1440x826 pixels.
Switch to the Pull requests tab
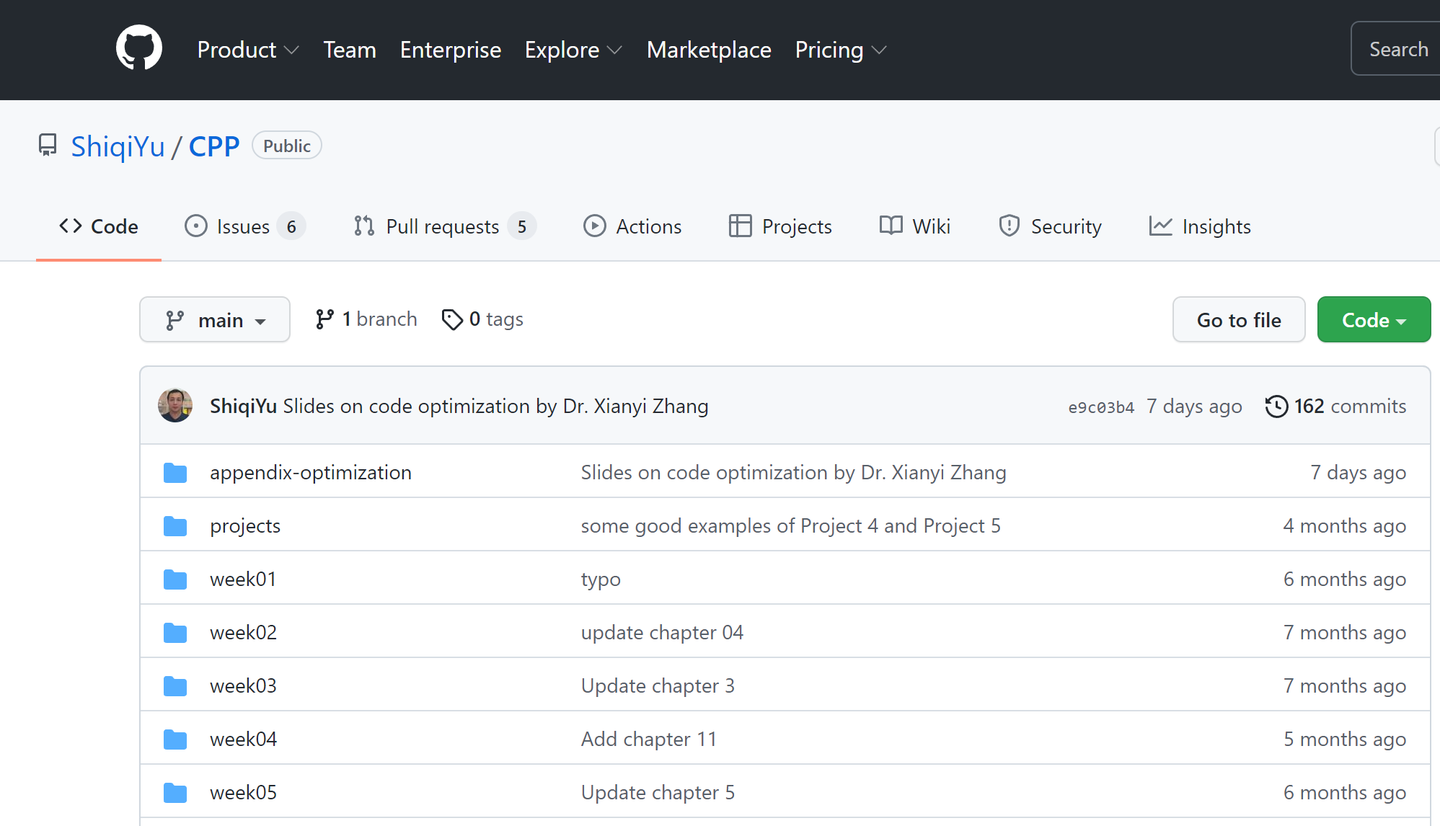point(445,226)
